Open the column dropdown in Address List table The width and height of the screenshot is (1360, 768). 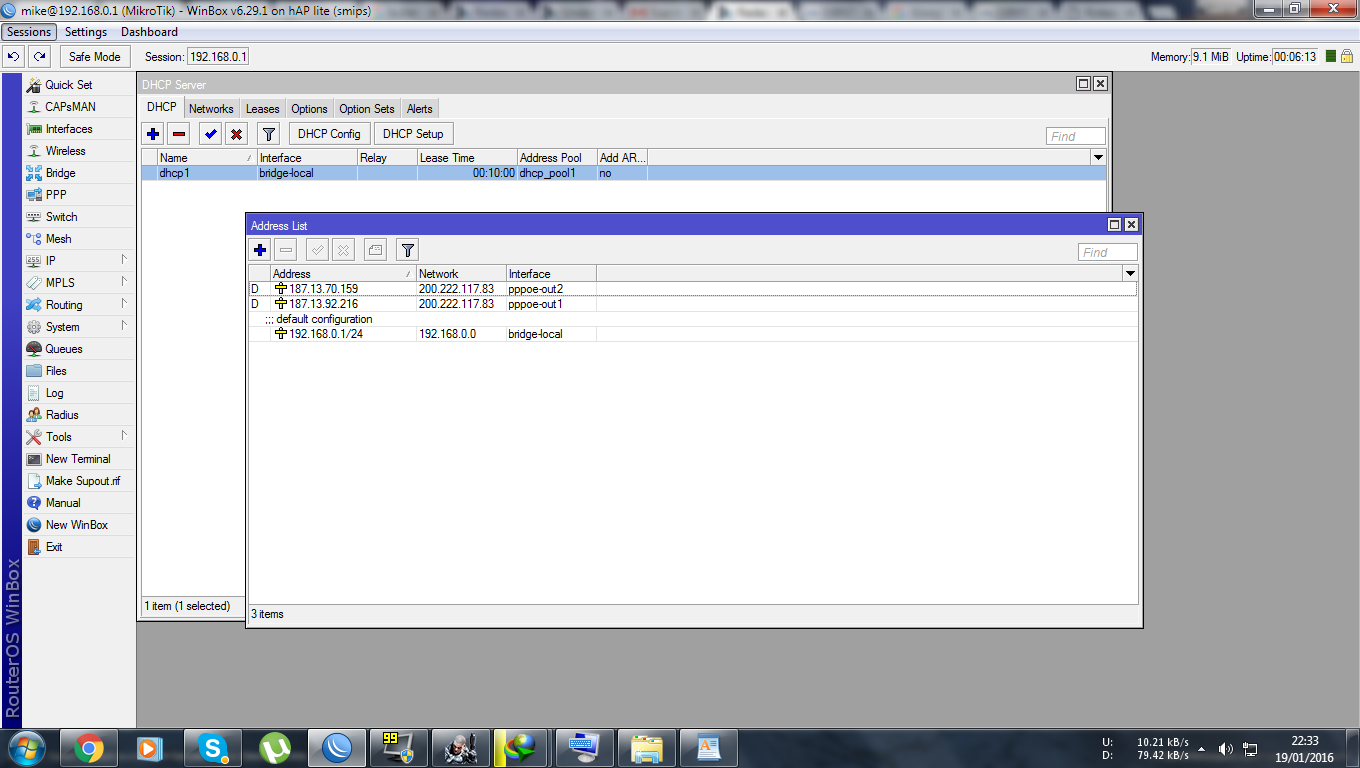tap(1130, 274)
